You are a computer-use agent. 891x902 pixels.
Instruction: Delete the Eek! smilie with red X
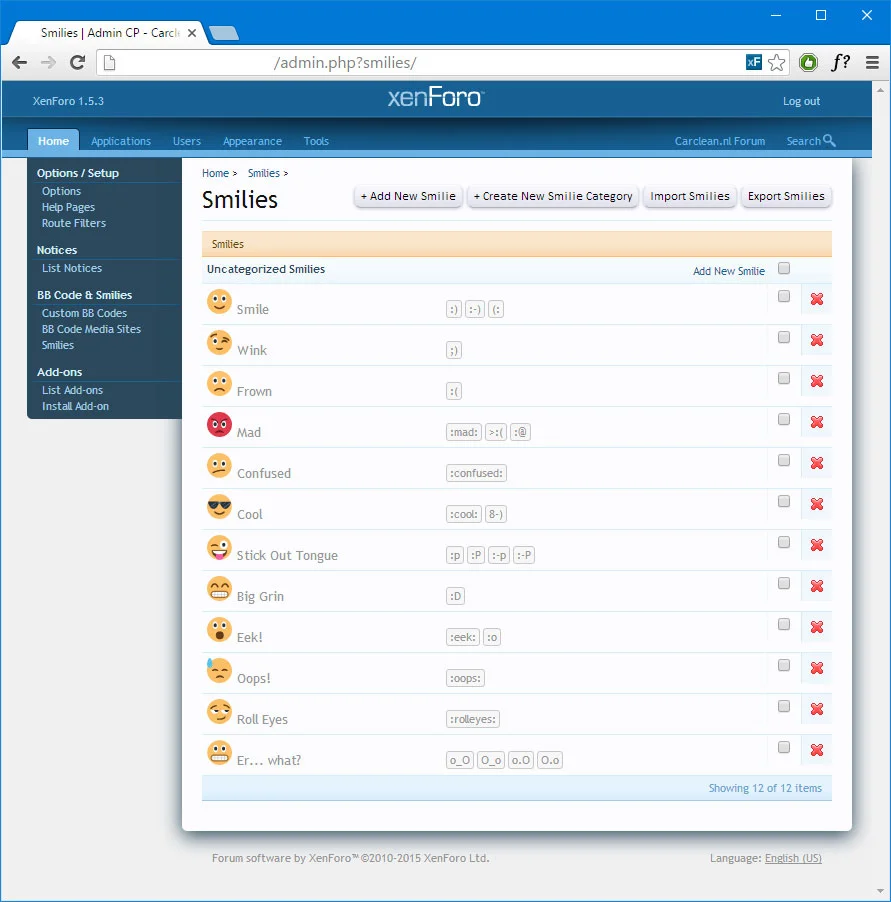tap(816, 626)
